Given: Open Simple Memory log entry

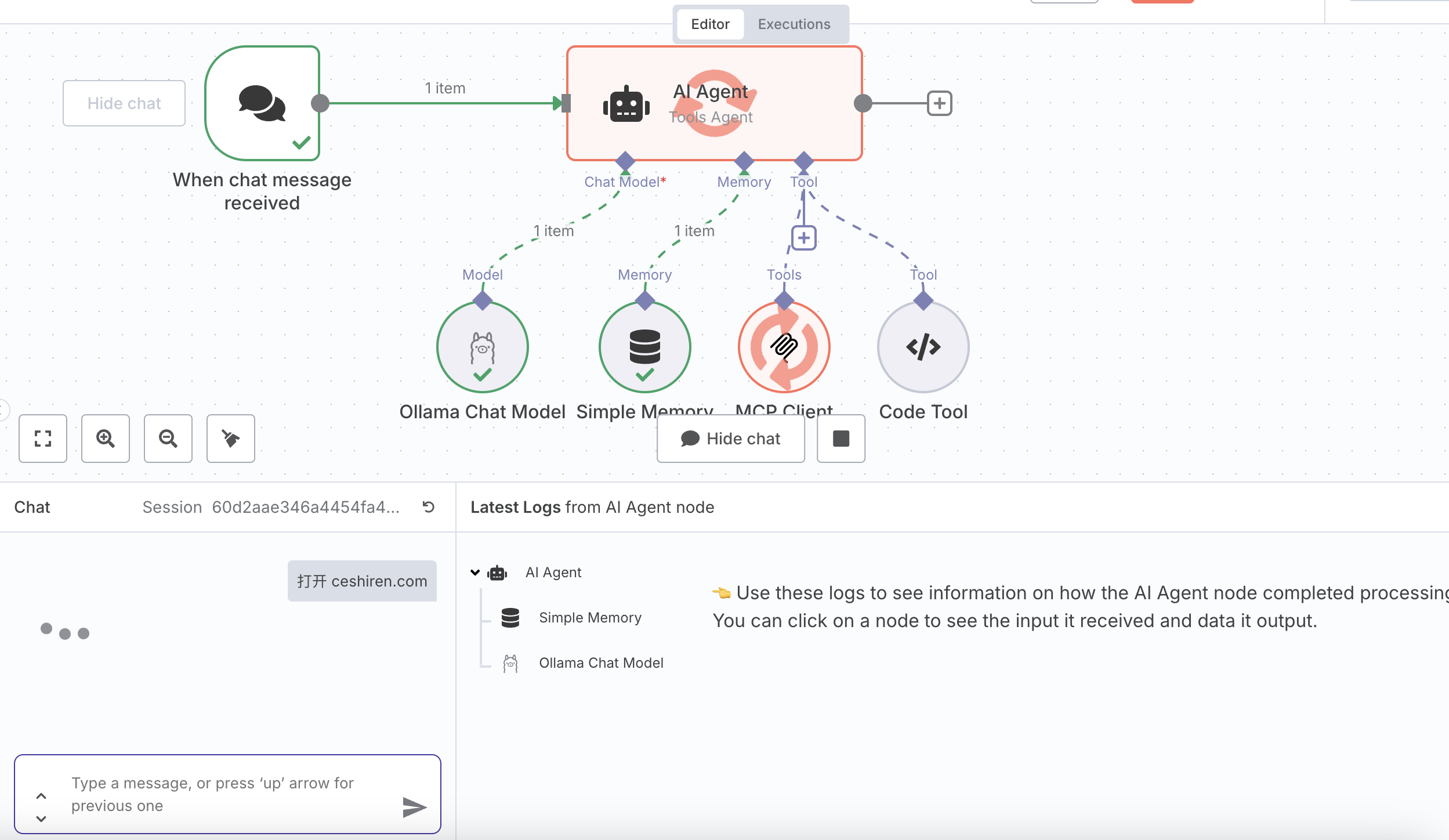Looking at the screenshot, I should click(x=589, y=618).
